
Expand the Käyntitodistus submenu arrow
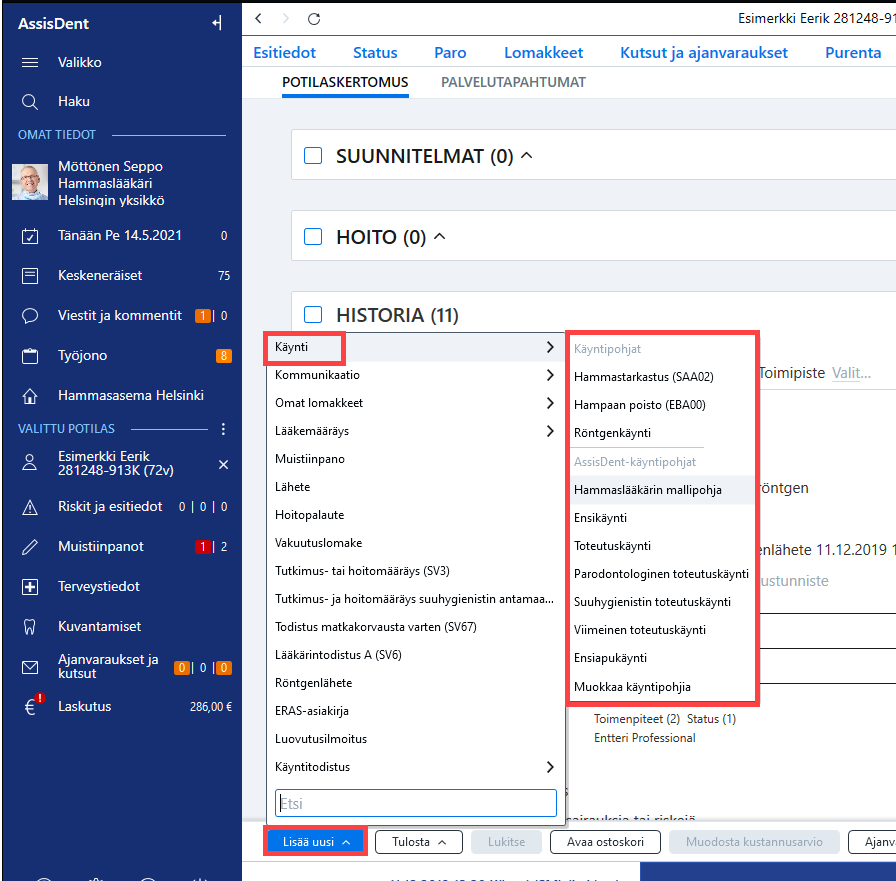[x=550, y=767]
